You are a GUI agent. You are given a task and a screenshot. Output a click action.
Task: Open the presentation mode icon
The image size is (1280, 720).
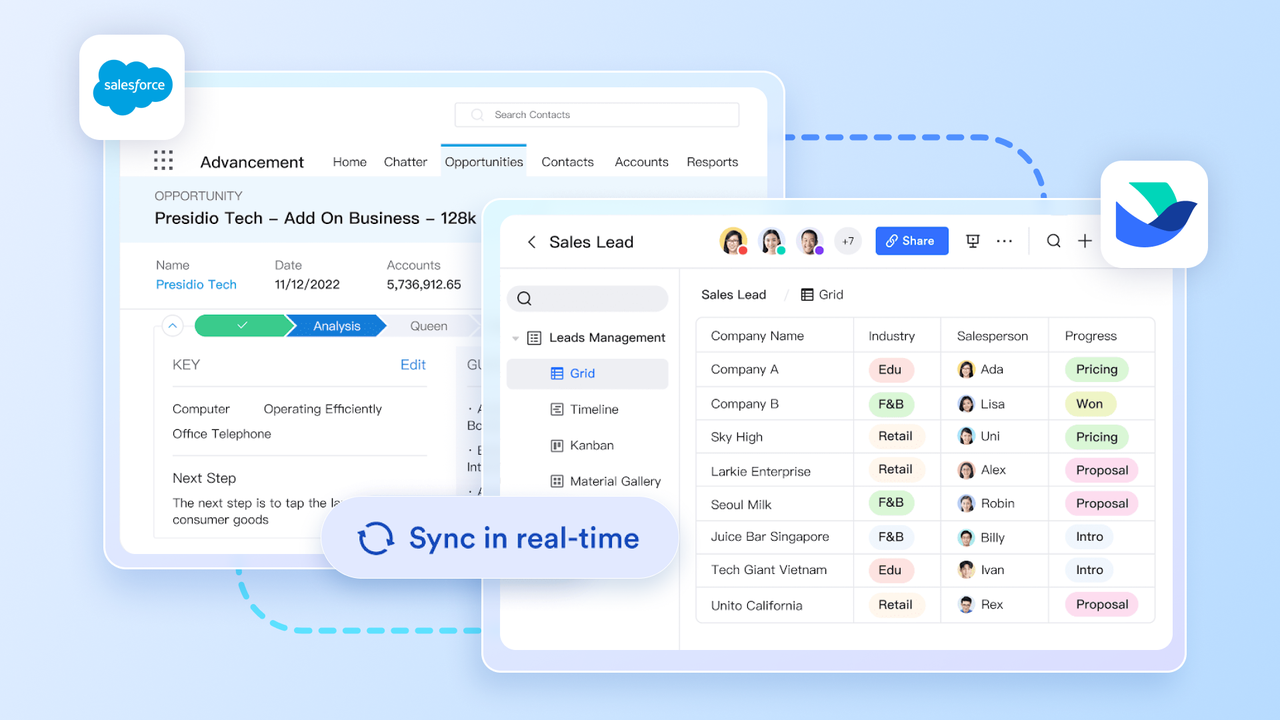pos(972,241)
